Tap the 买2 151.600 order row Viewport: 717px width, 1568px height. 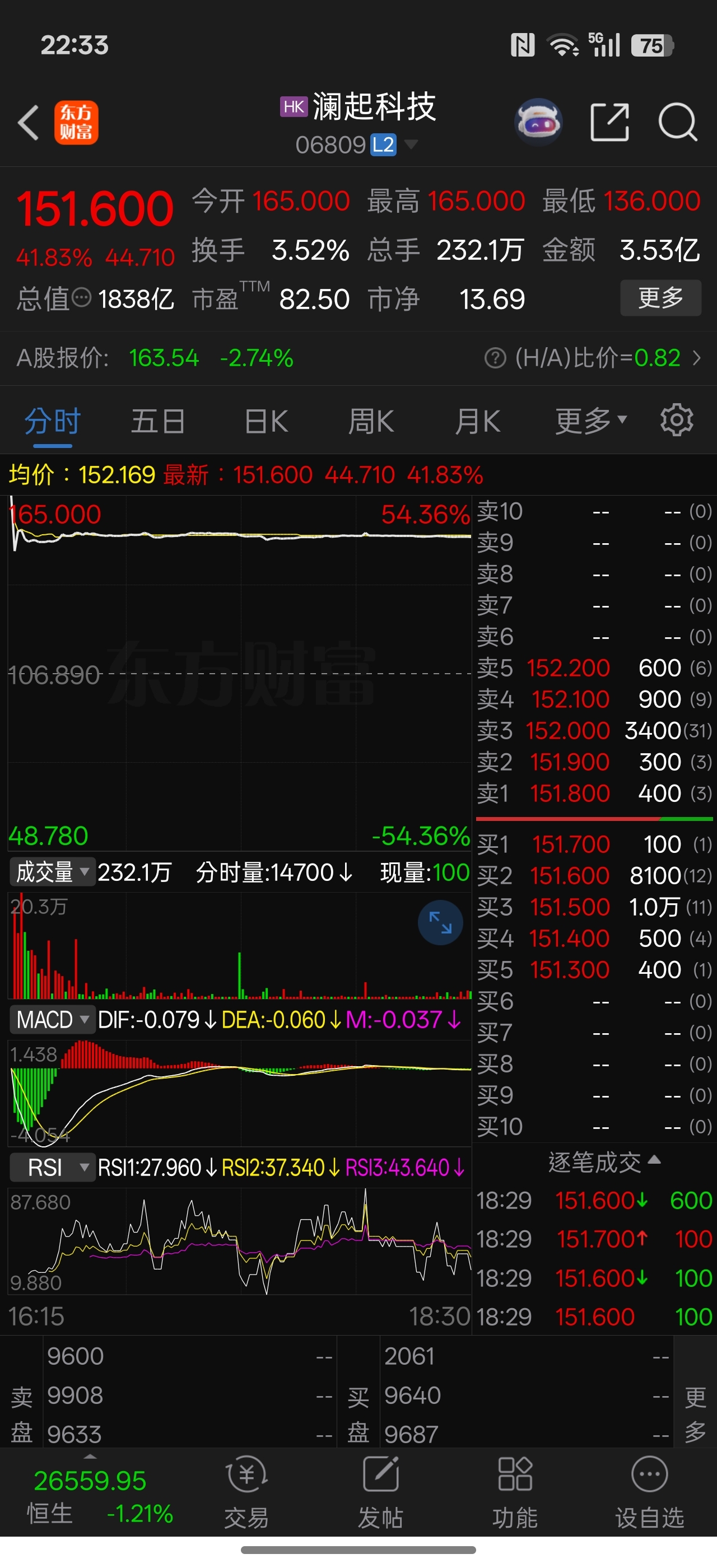[x=594, y=875]
